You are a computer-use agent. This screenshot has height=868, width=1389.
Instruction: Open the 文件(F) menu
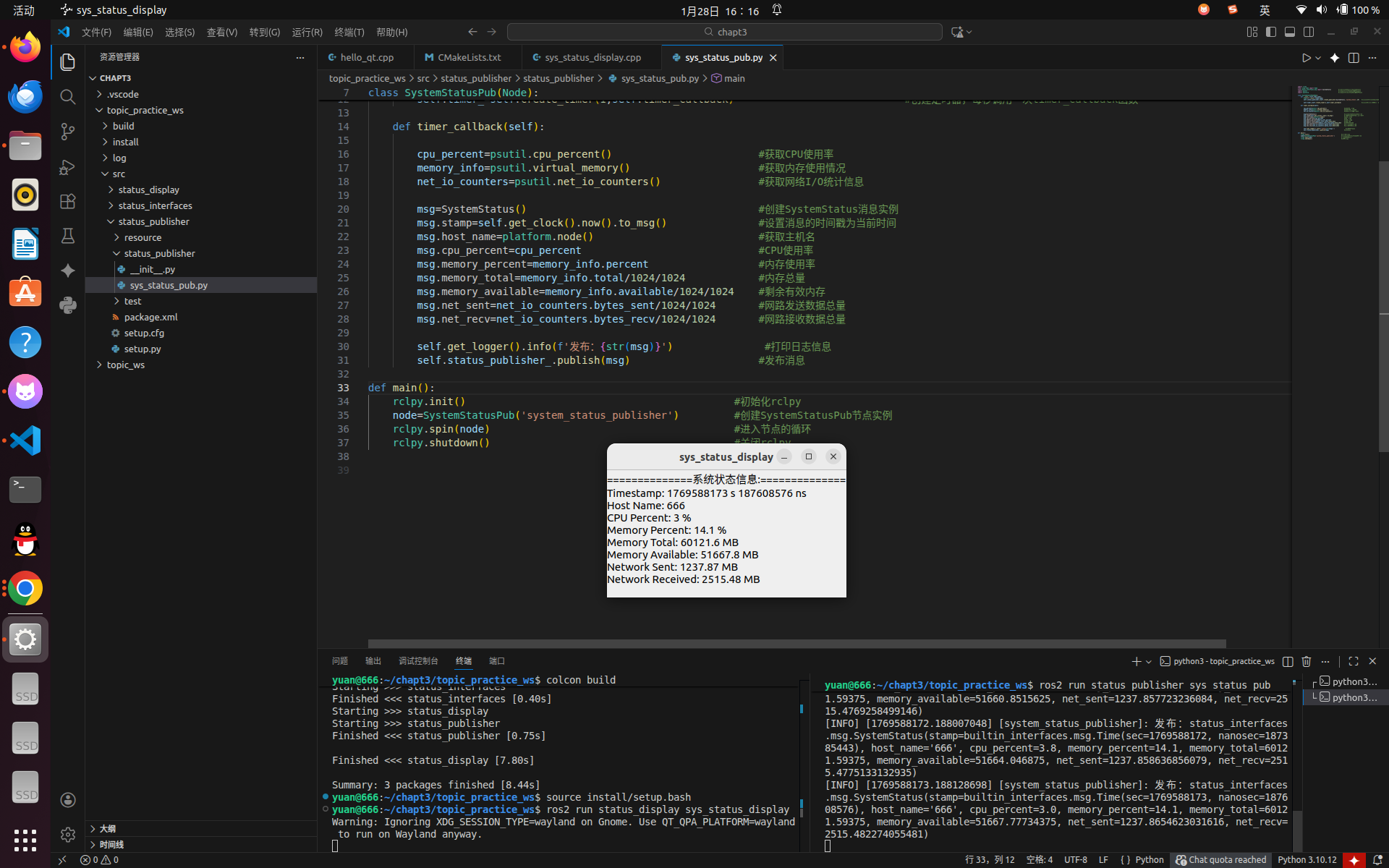click(96, 32)
